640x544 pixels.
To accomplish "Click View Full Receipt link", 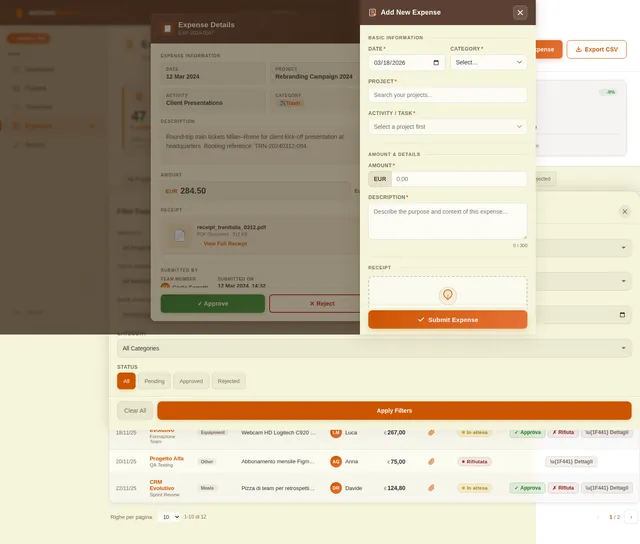I will pos(224,243).
